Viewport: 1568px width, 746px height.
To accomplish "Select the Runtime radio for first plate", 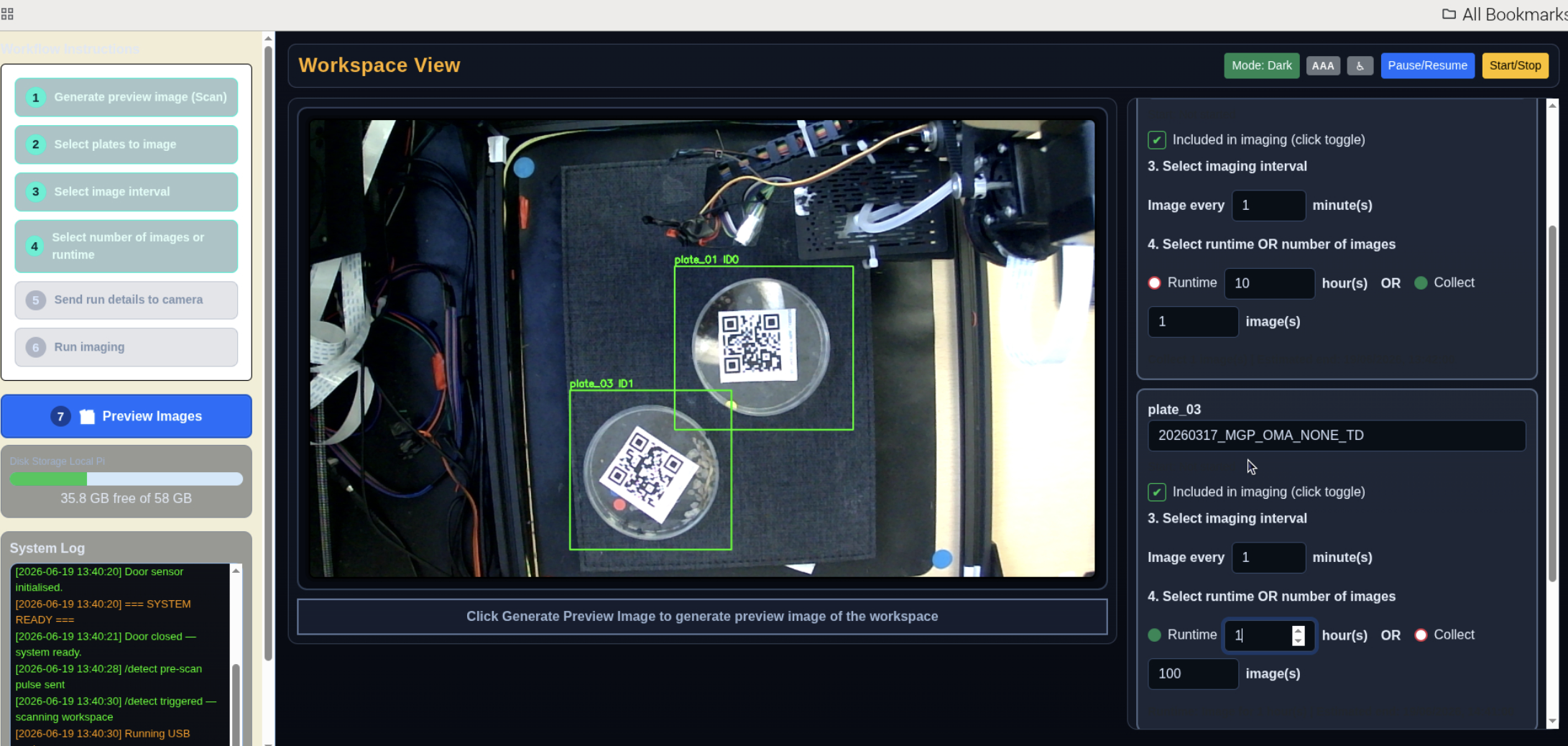I will (x=1154, y=283).
